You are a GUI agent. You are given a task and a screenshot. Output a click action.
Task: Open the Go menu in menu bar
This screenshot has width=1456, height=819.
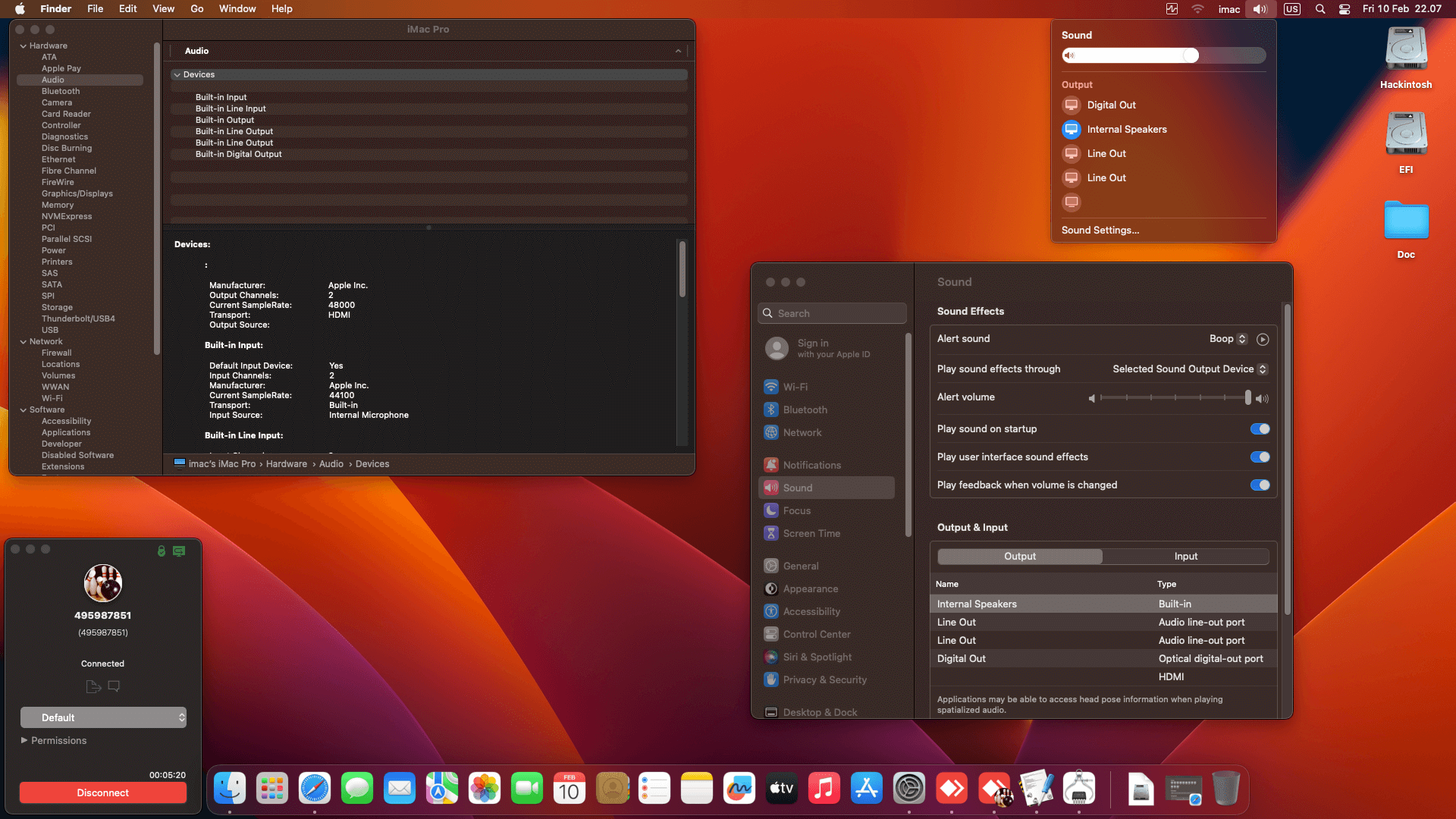pyautogui.click(x=197, y=9)
